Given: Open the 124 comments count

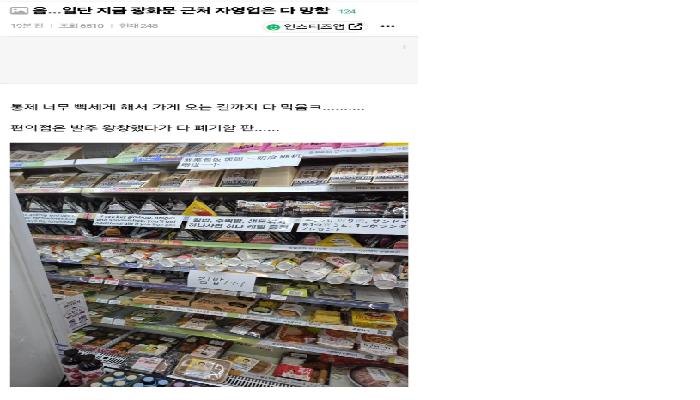Looking at the screenshot, I should click(347, 11).
